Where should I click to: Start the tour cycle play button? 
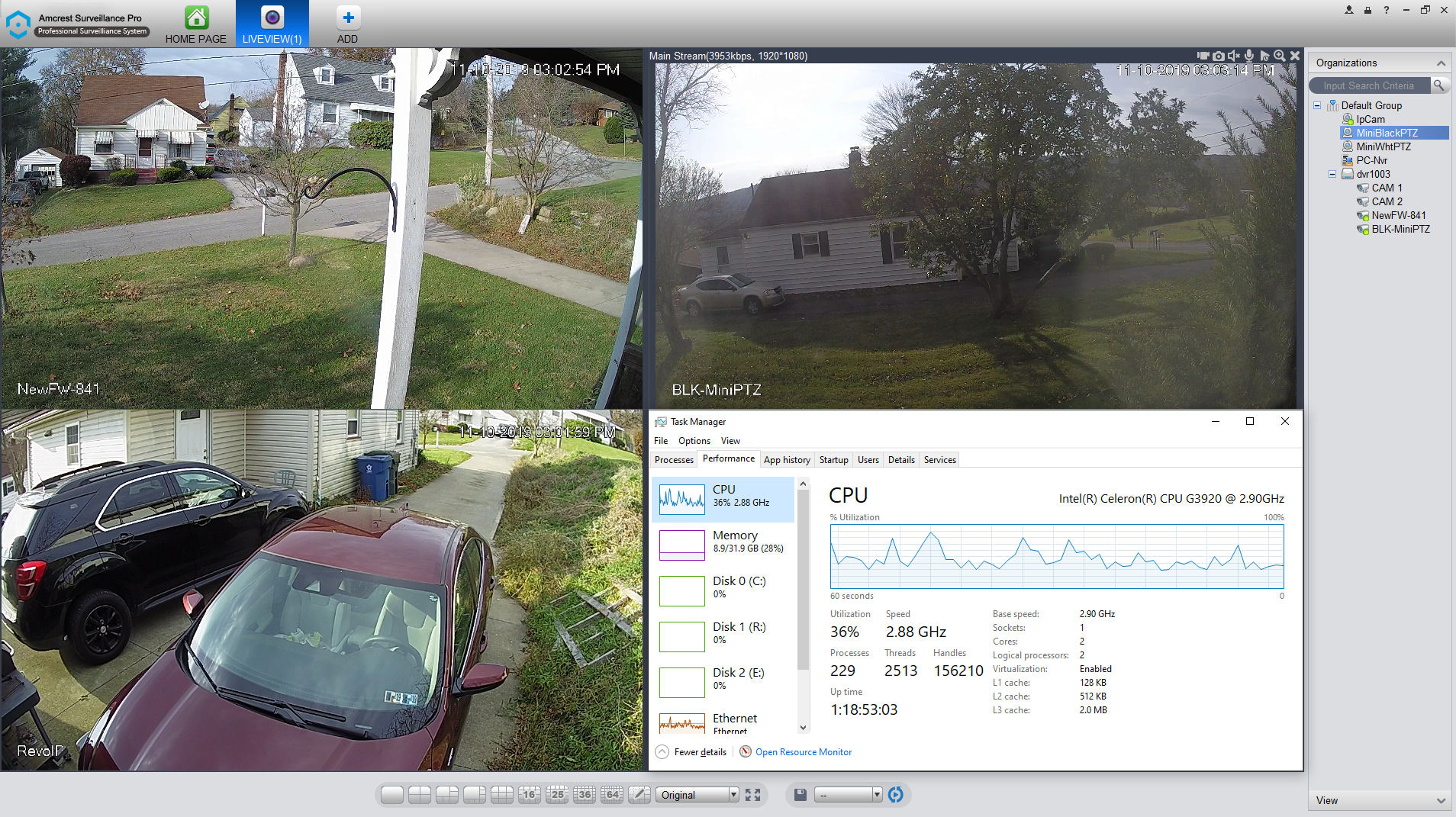896,795
